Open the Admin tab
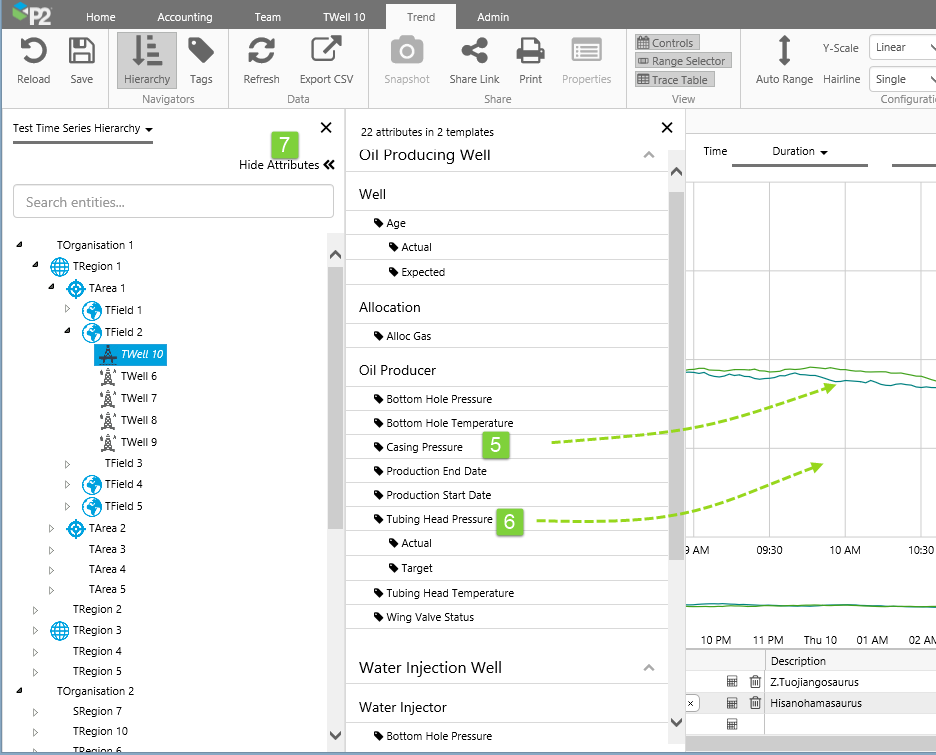 pos(493,17)
